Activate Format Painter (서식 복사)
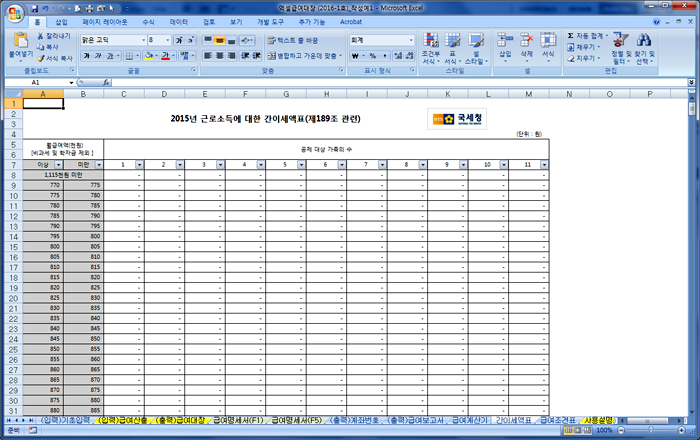The height and width of the screenshot is (440, 700). pyautogui.click(x=55, y=58)
